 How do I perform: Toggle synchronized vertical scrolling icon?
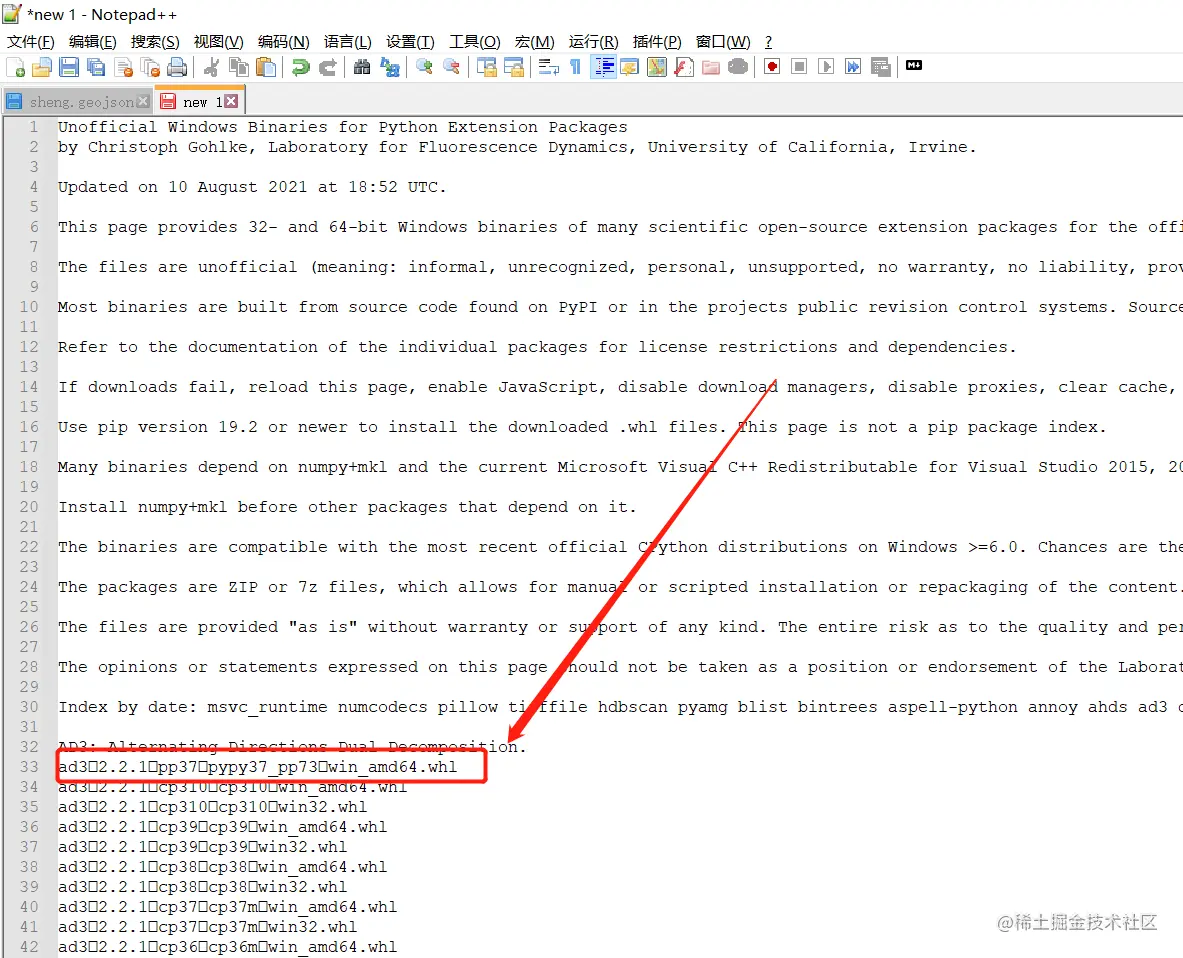click(487, 67)
